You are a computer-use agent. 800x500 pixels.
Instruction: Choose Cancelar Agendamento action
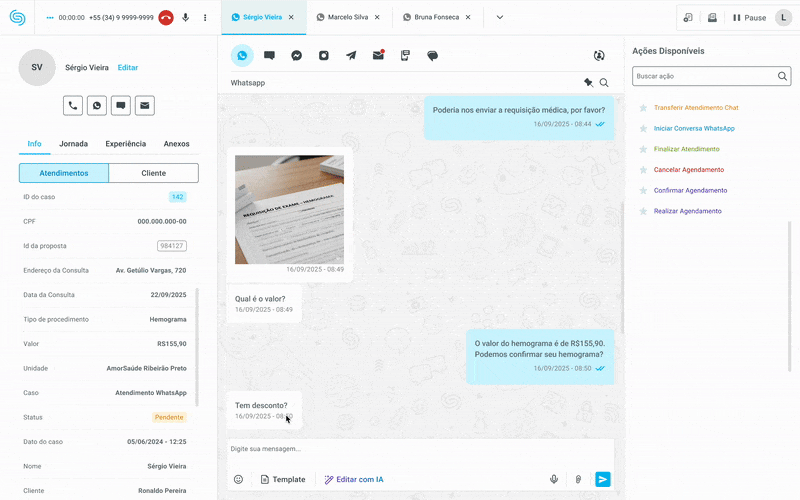tap(689, 170)
